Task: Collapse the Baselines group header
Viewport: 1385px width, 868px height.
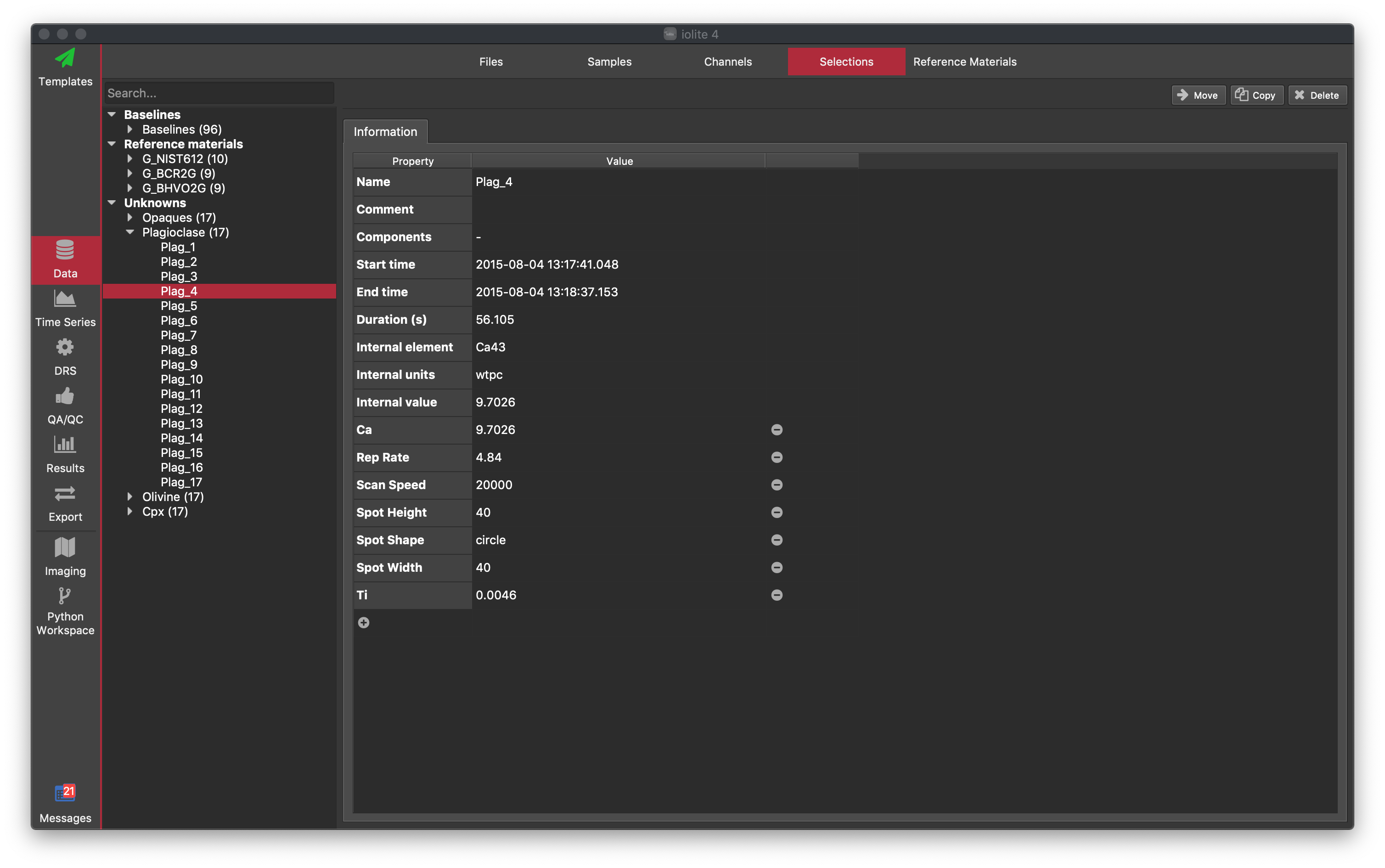Action: (x=112, y=114)
